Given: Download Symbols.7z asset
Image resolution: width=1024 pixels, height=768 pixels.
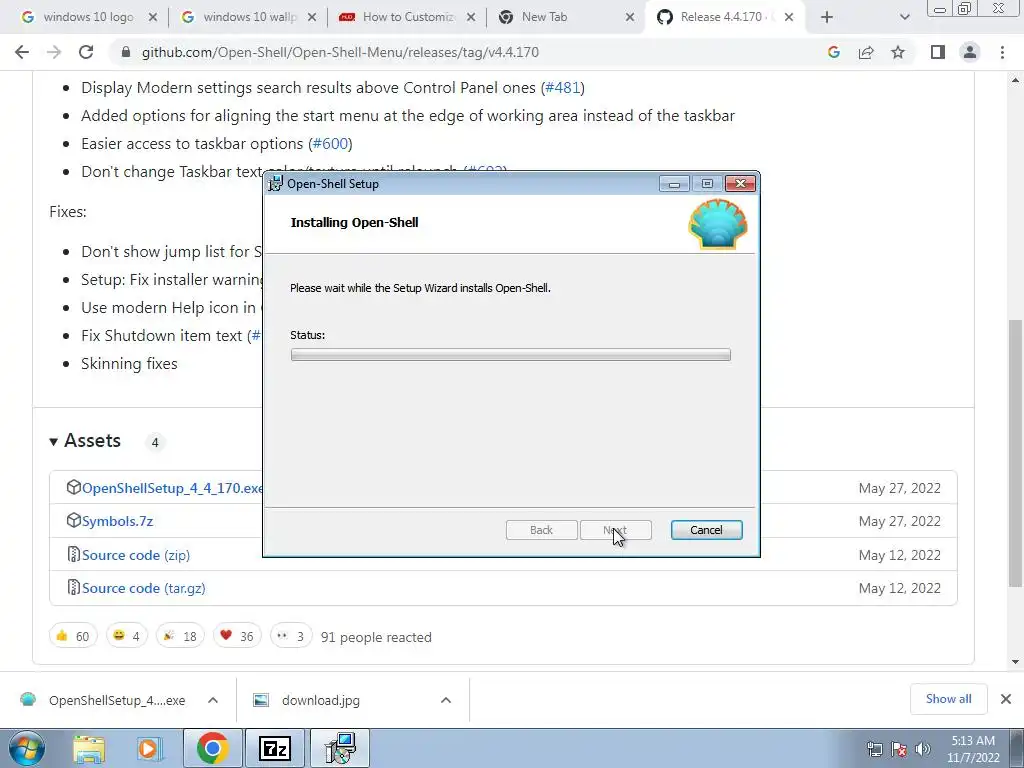Looking at the screenshot, I should pos(118,521).
